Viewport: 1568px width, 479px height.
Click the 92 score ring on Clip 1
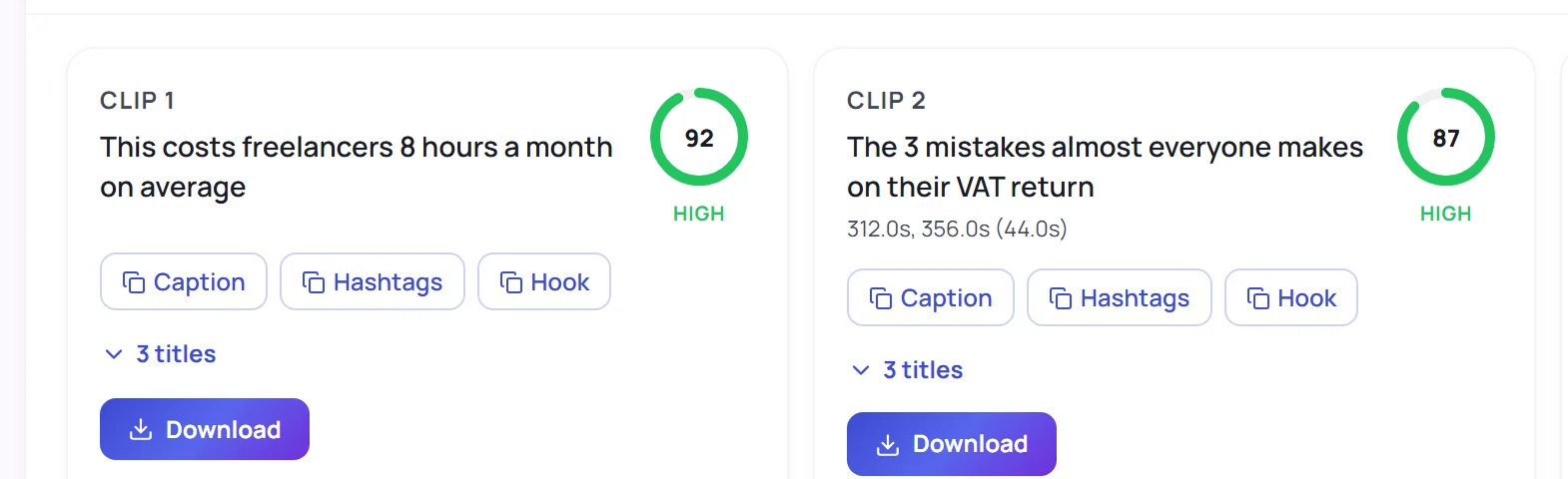[699, 138]
